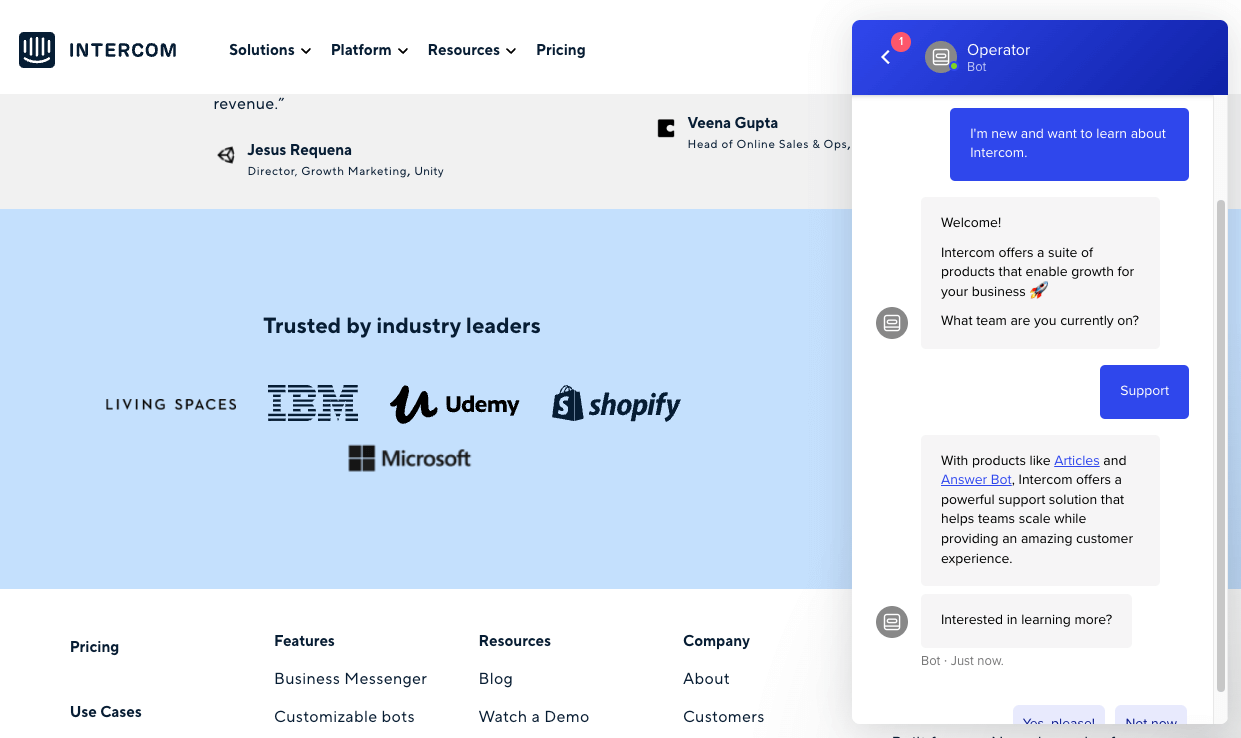Open the Articles link in chat

tap(1077, 460)
